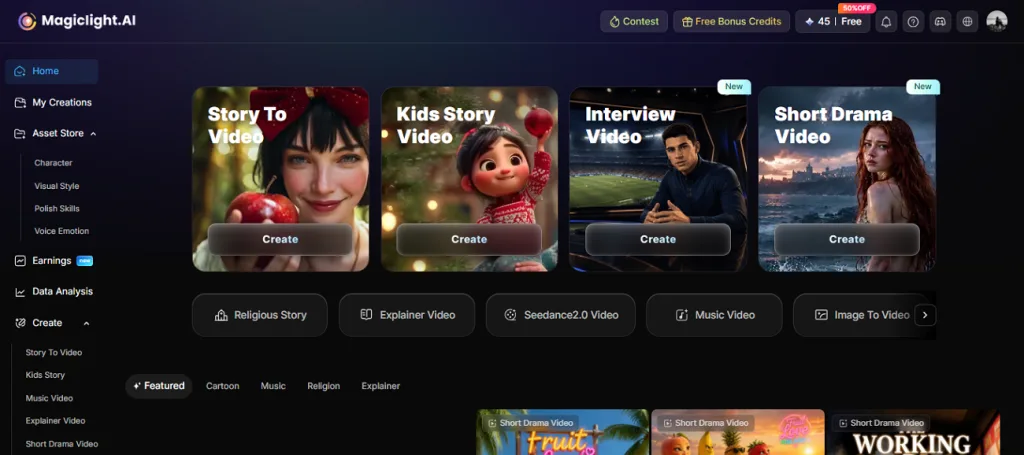Viewport: 1024px width, 455px height.
Task: Switch to the Cartoon tab
Action: pos(223,386)
